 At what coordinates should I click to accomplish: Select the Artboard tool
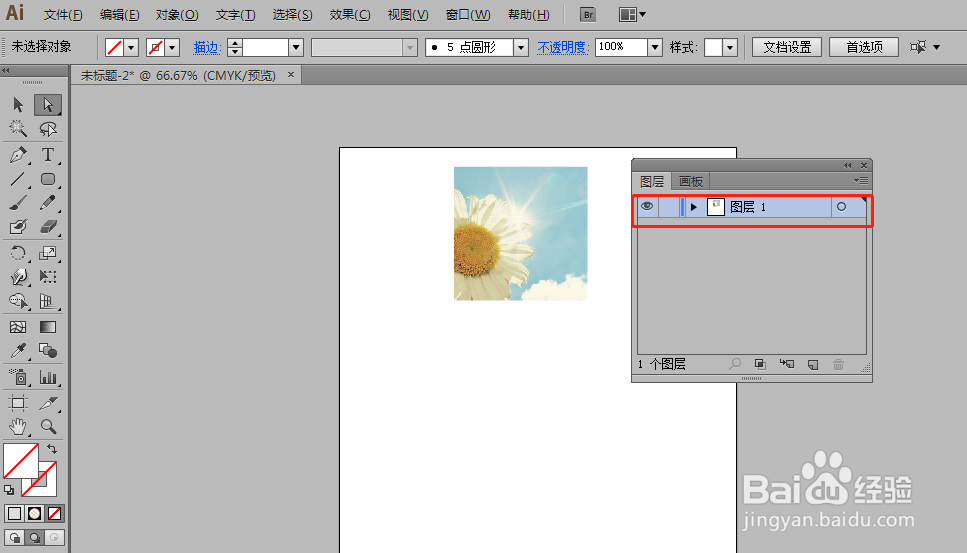pyautogui.click(x=18, y=403)
